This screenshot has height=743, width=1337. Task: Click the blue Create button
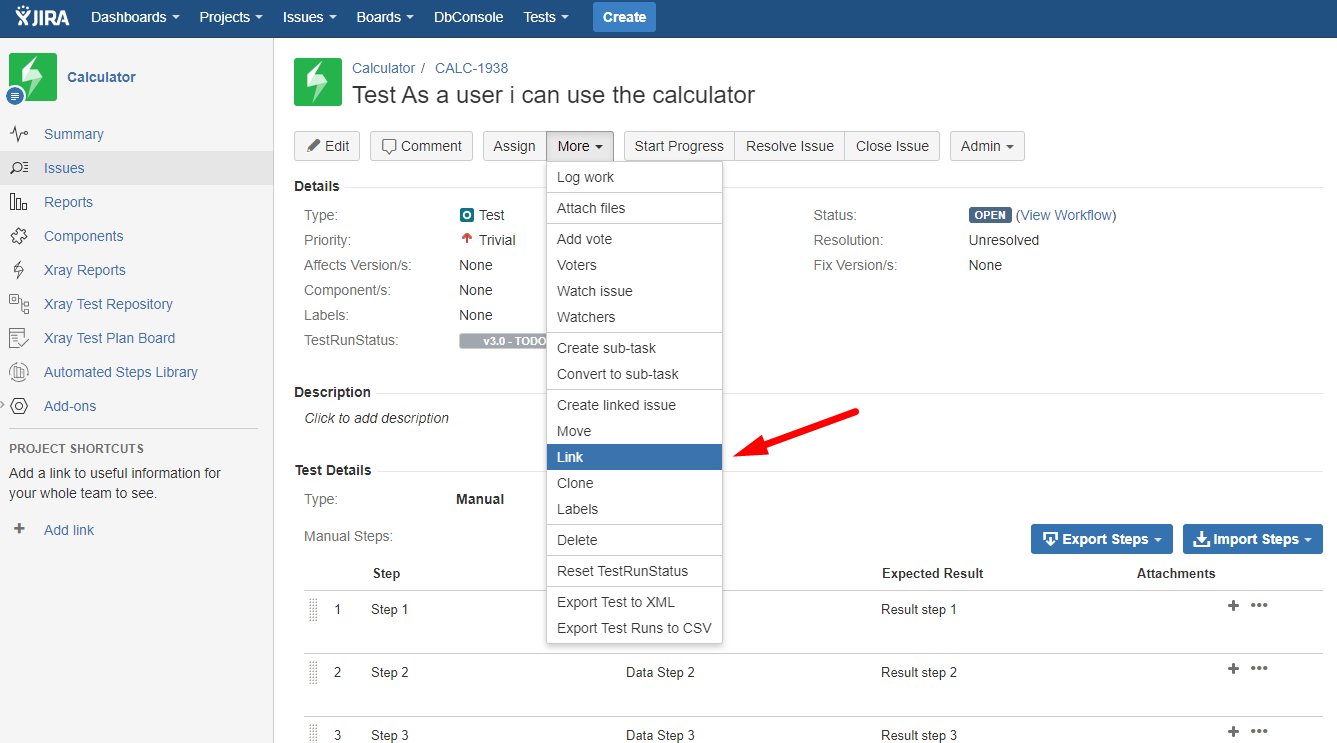click(625, 17)
